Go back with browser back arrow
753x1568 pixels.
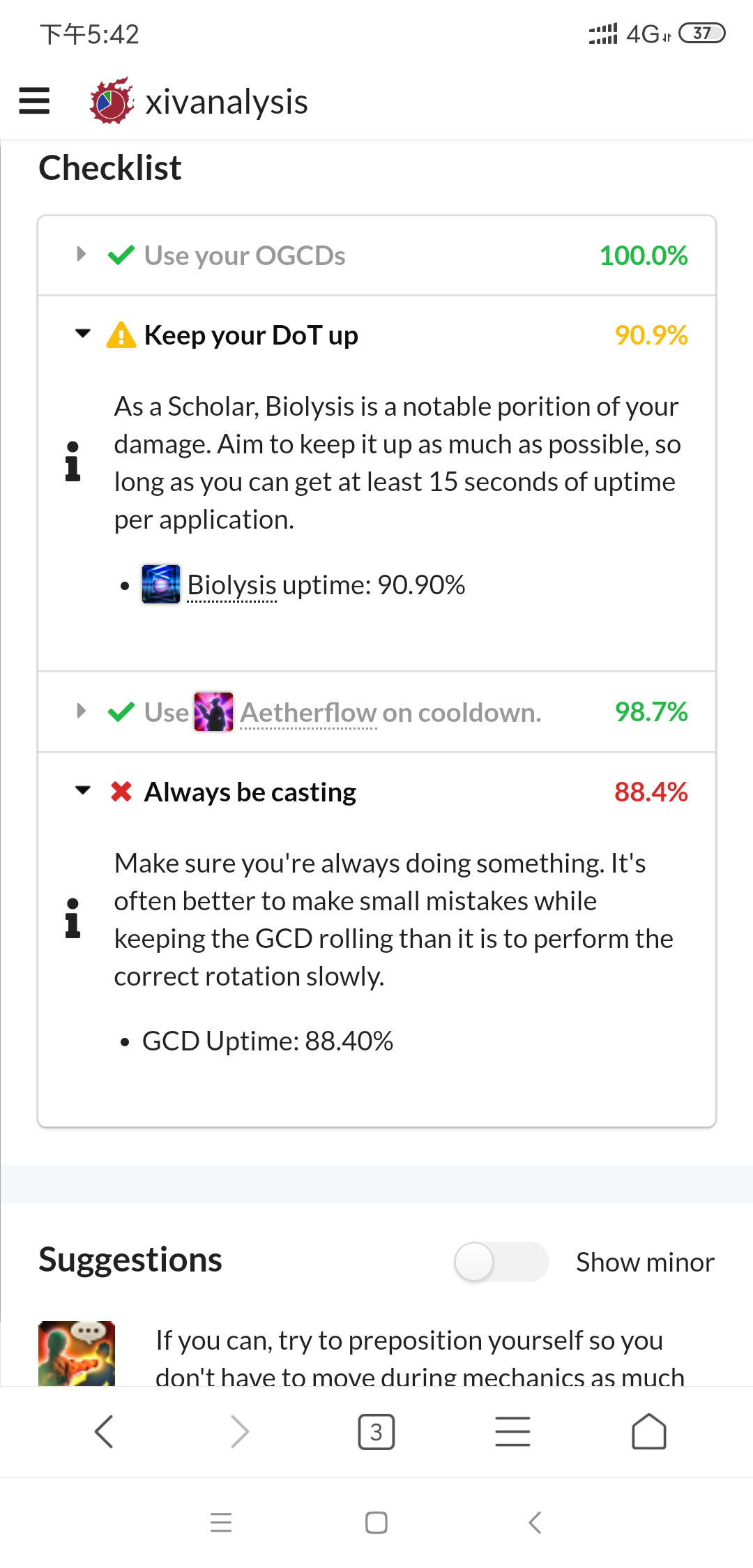pyautogui.click(x=104, y=1432)
